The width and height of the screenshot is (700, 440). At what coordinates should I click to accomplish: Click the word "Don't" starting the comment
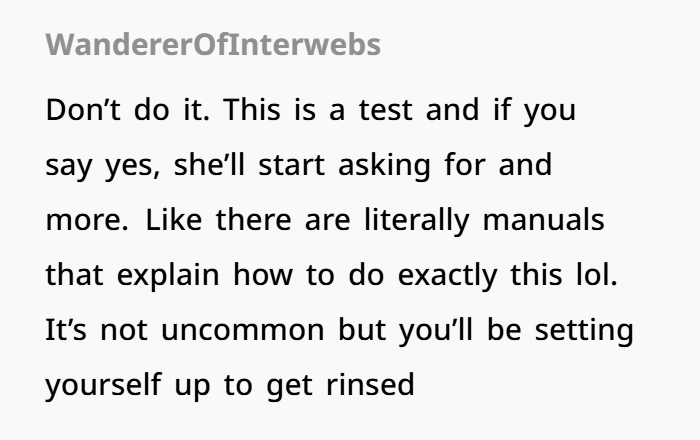(83, 110)
